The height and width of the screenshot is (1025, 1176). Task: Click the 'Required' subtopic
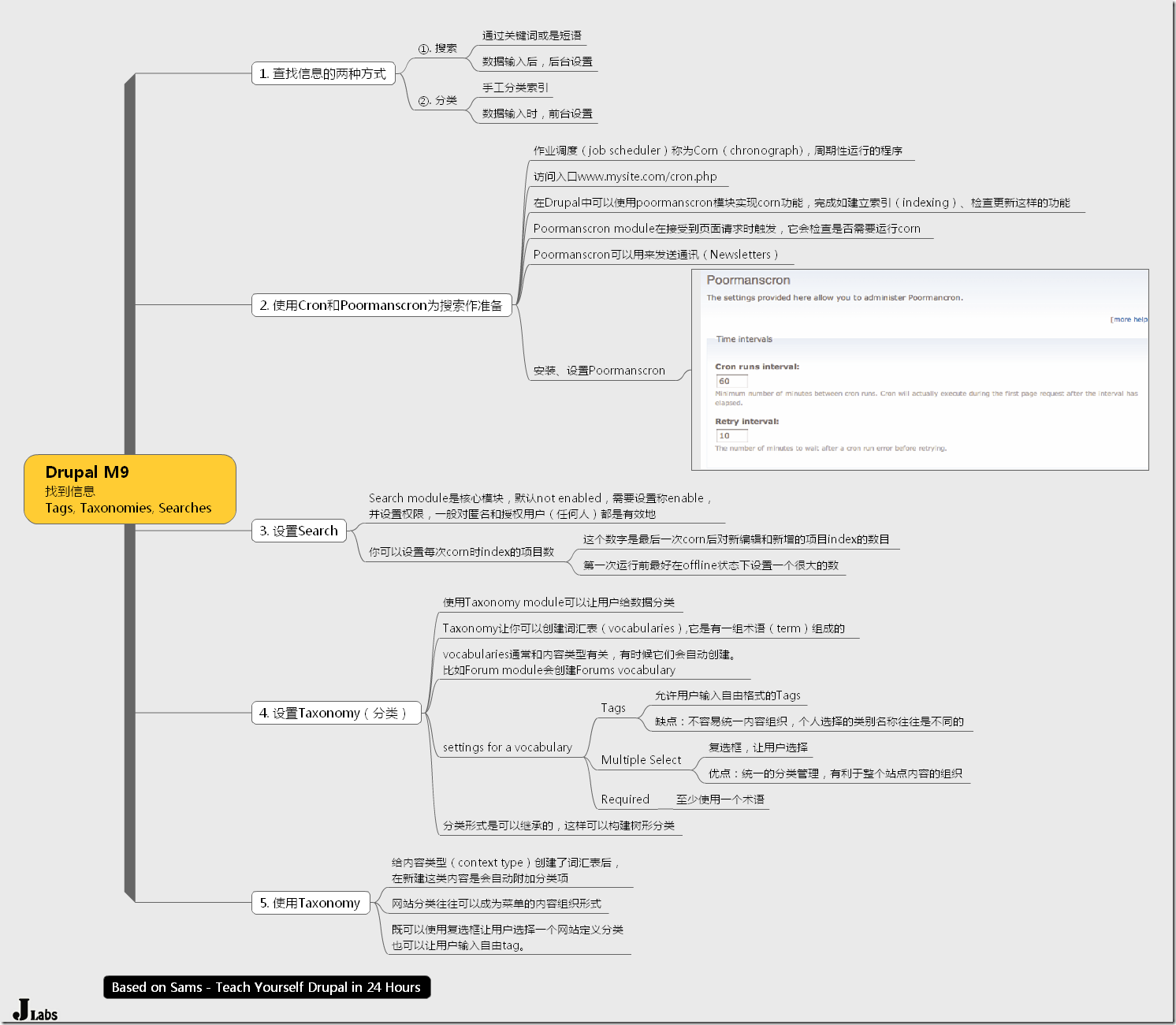[x=625, y=799]
